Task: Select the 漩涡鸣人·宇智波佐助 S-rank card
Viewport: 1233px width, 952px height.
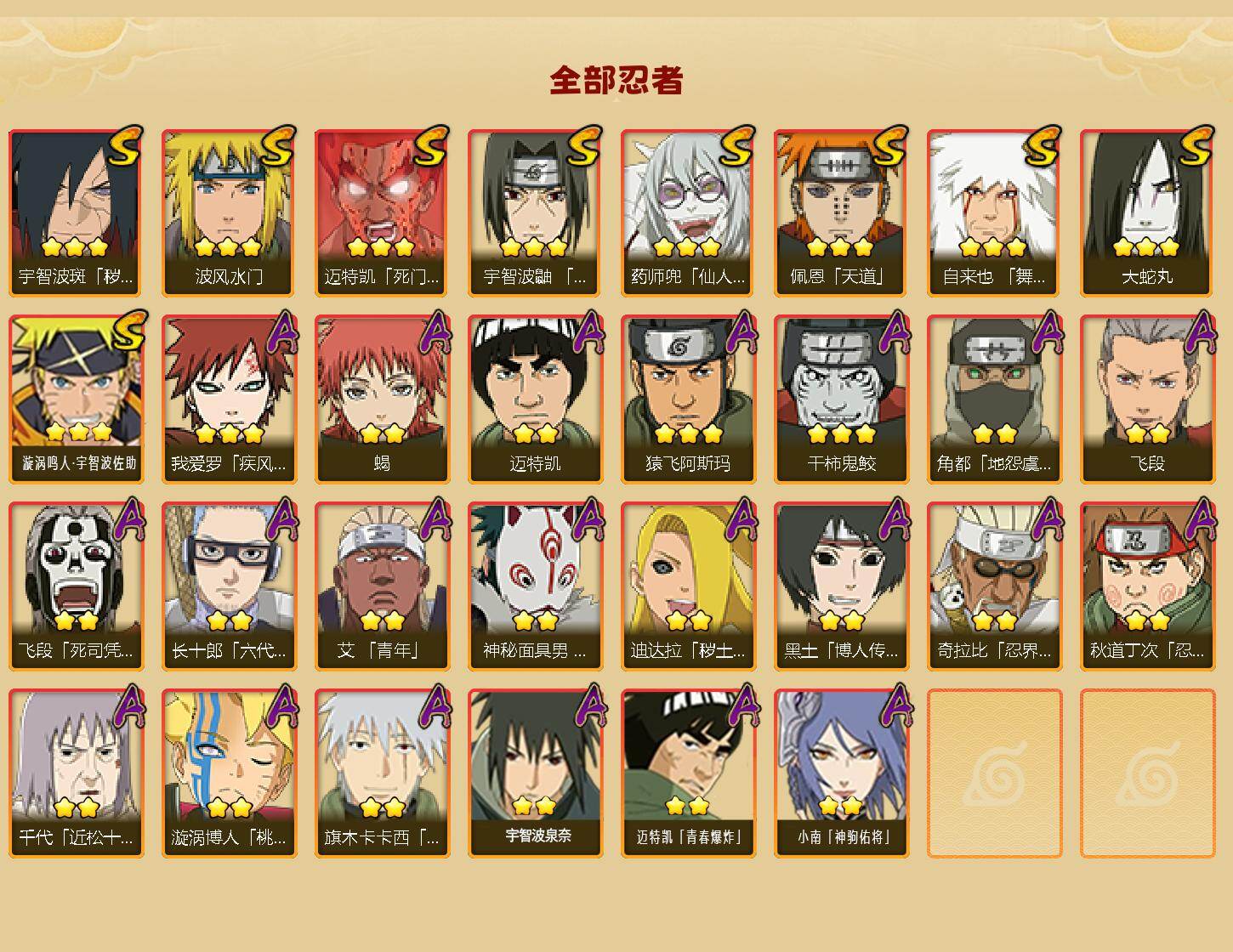Action: point(76,399)
